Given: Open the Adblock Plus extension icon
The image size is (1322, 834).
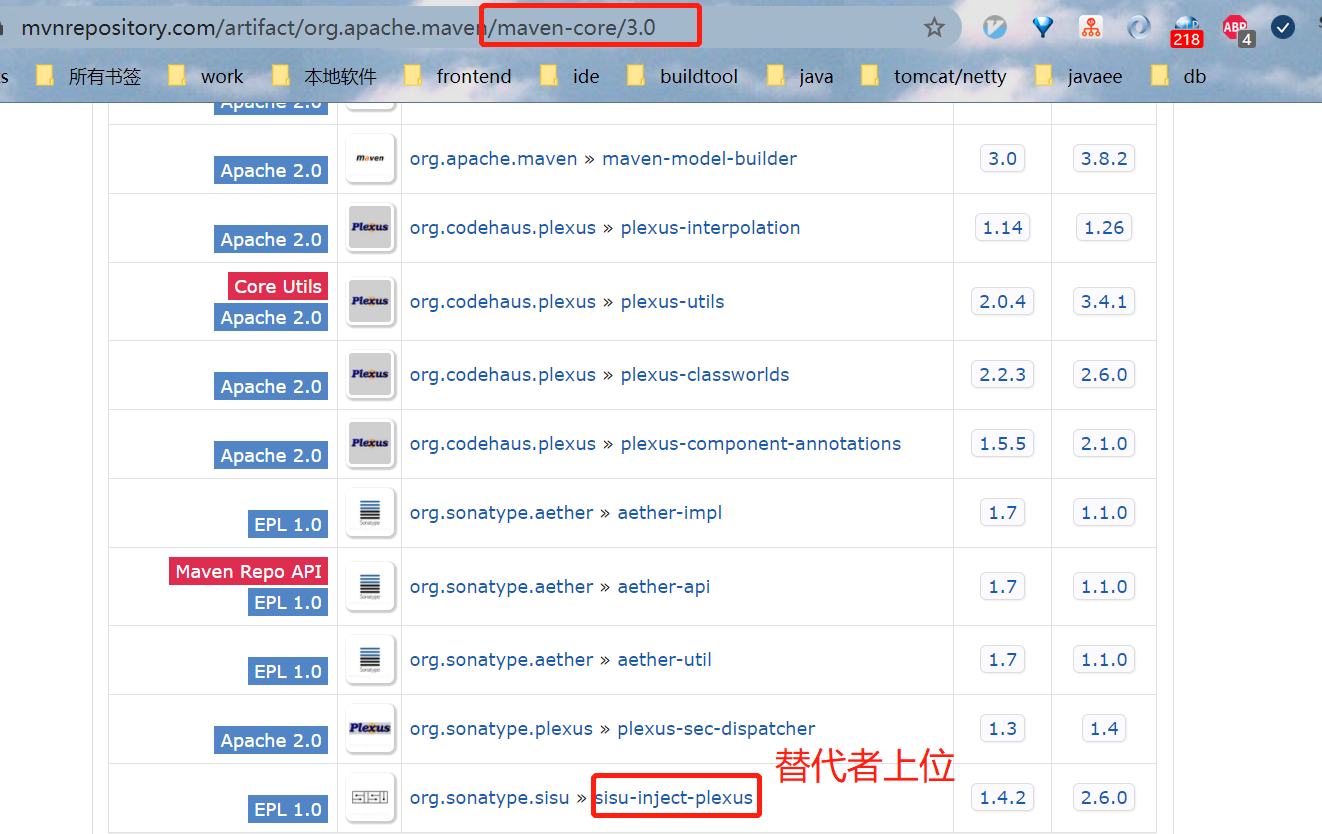Looking at the screenshot, I should 1237,30.
